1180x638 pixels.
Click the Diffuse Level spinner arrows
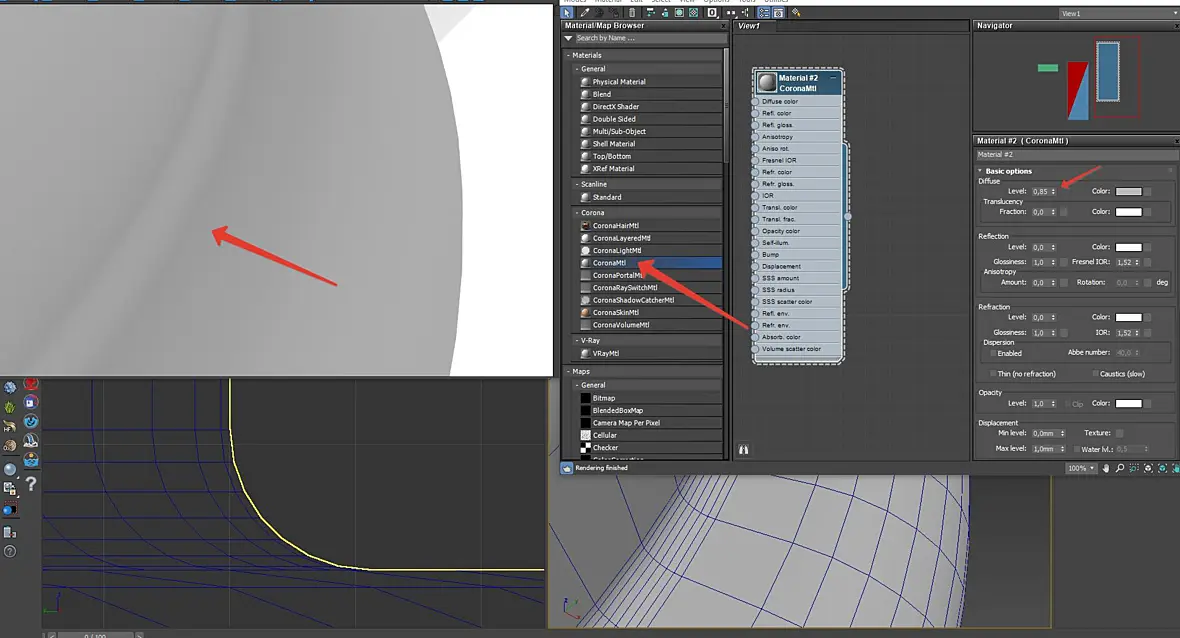click(x=1053, y=192)
